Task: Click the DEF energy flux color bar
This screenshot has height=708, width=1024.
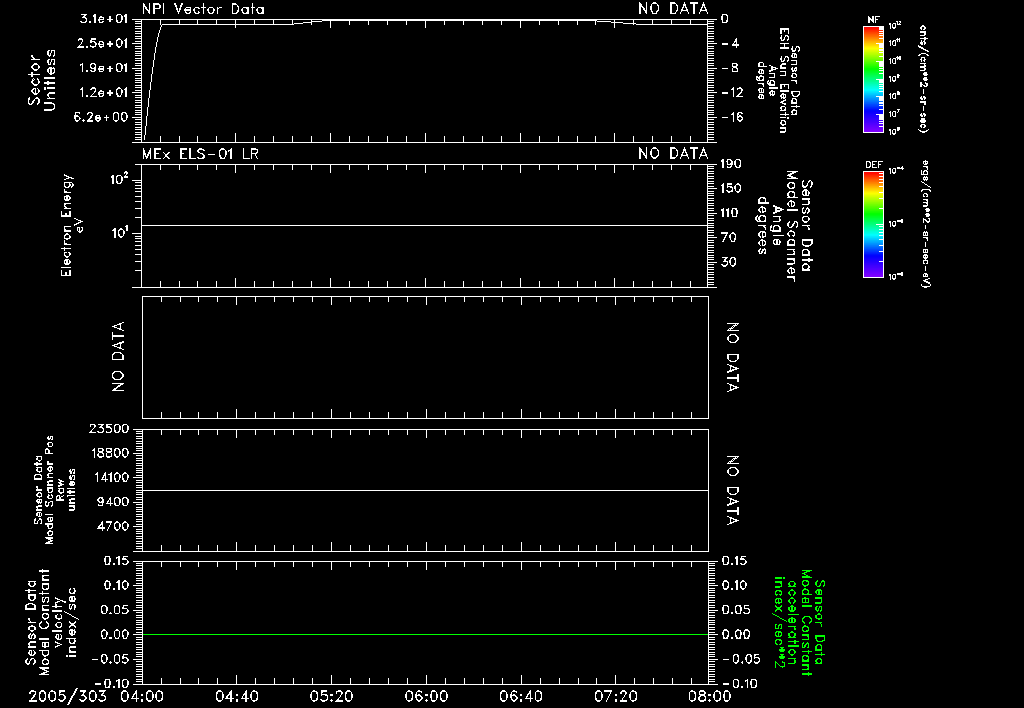Action: (x=873, y=224)
